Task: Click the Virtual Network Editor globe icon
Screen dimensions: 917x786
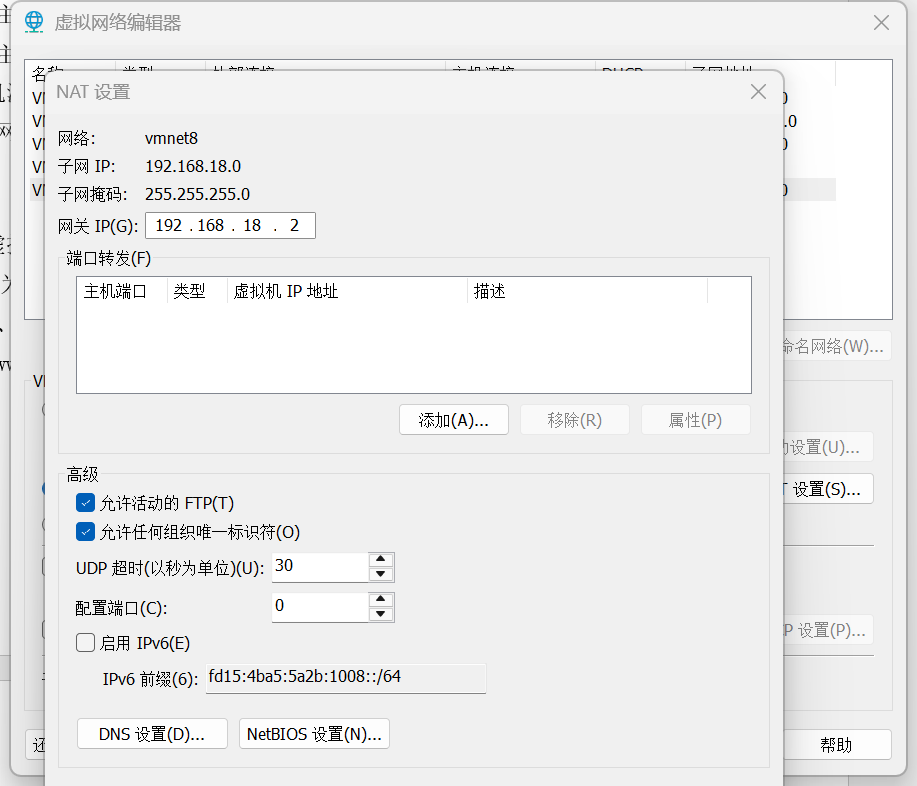Action: tap(34, 22)
